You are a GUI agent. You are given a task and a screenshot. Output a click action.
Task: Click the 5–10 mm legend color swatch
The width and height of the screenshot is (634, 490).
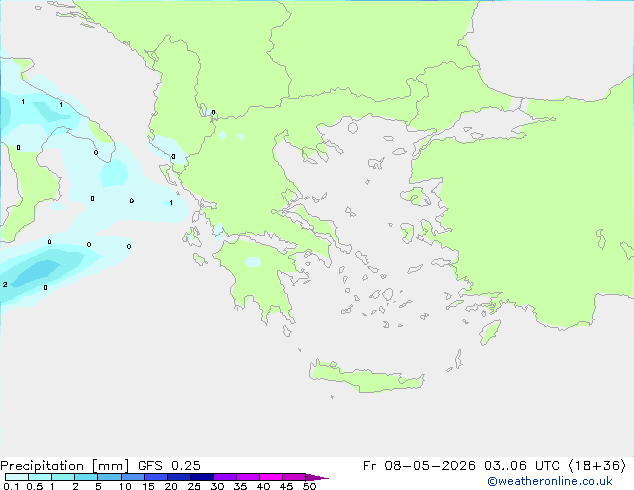tap(109, 477)
